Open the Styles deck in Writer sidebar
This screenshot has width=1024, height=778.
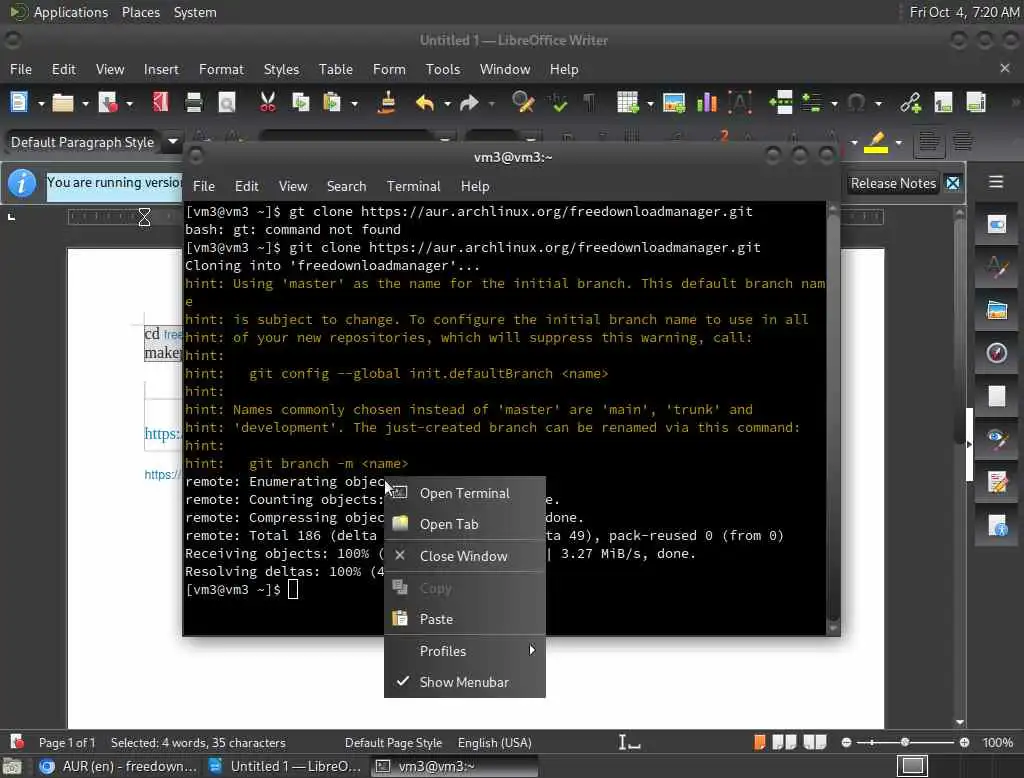coord(997,267)
